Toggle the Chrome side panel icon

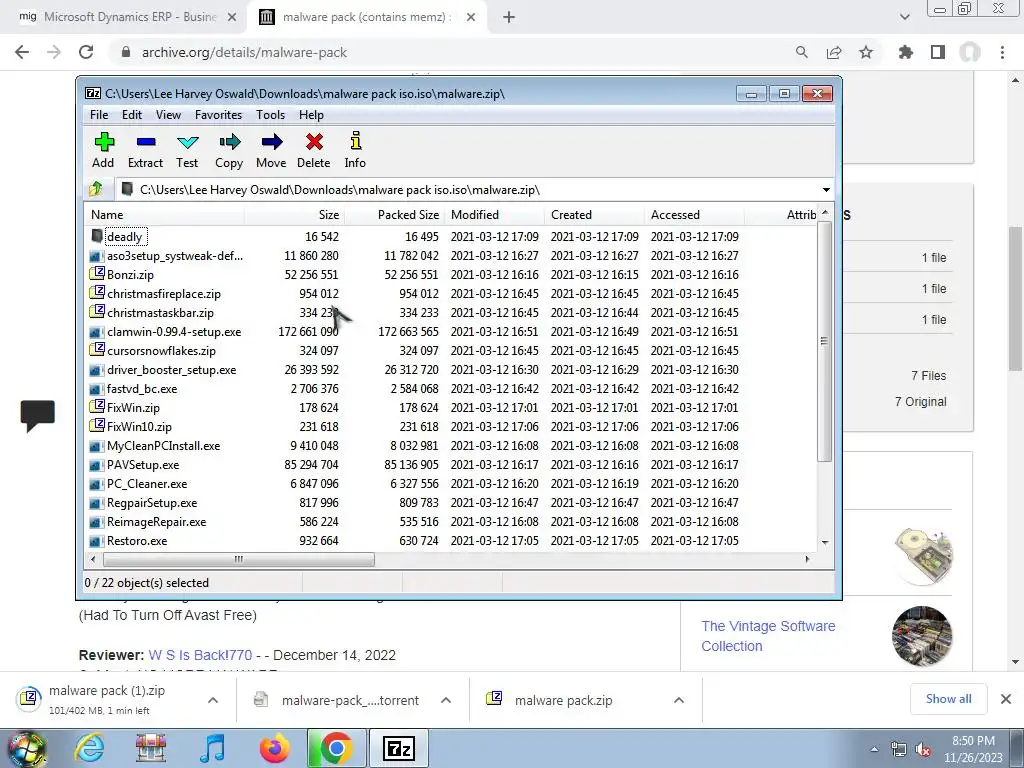[x=938, y=52]
